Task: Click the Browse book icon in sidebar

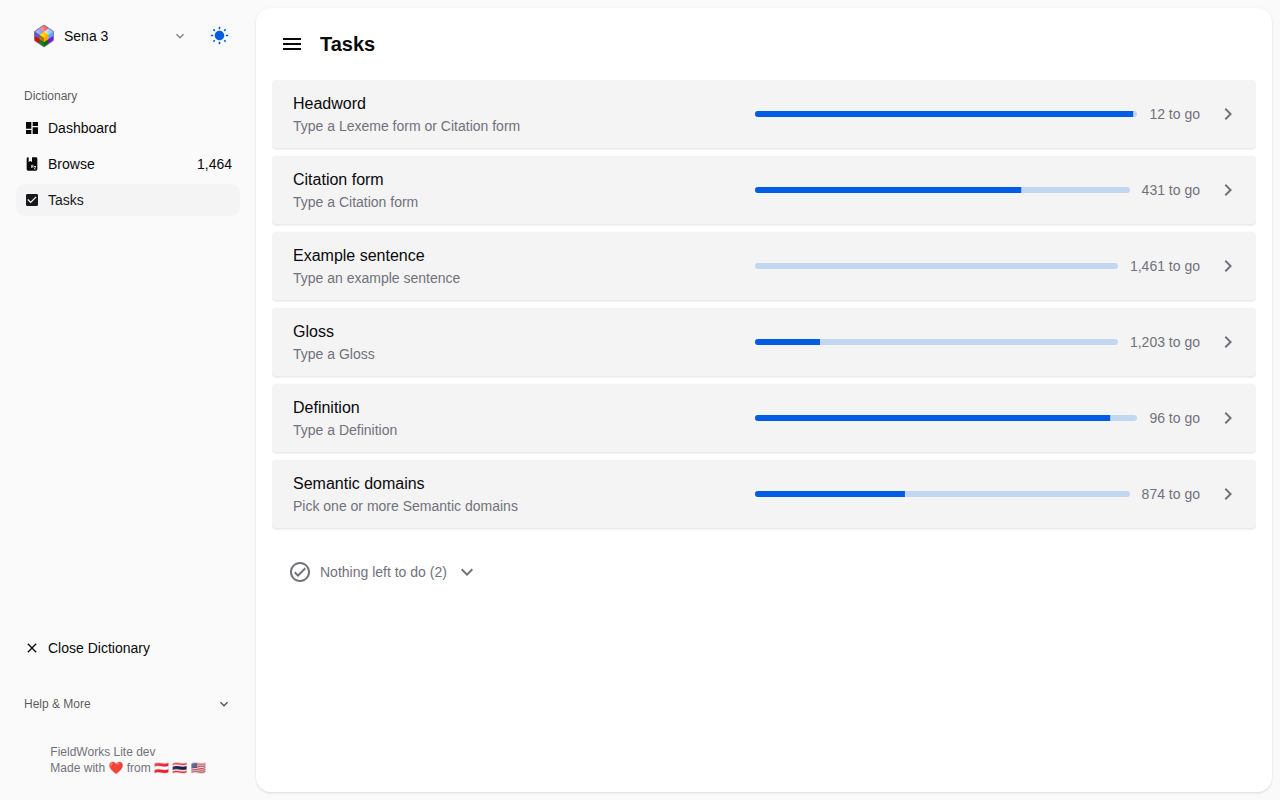Action: (x=32, y=164)
